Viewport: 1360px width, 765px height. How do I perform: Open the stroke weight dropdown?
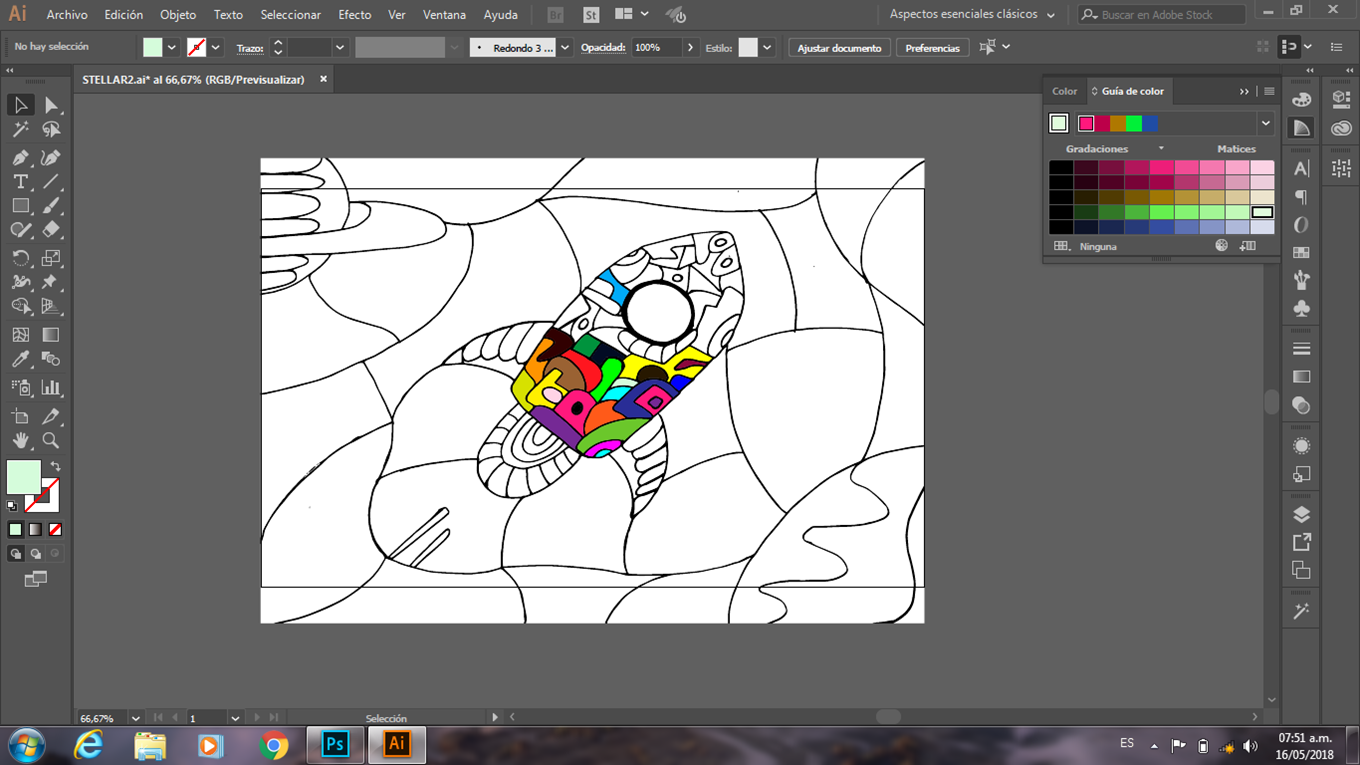(340, 47)
